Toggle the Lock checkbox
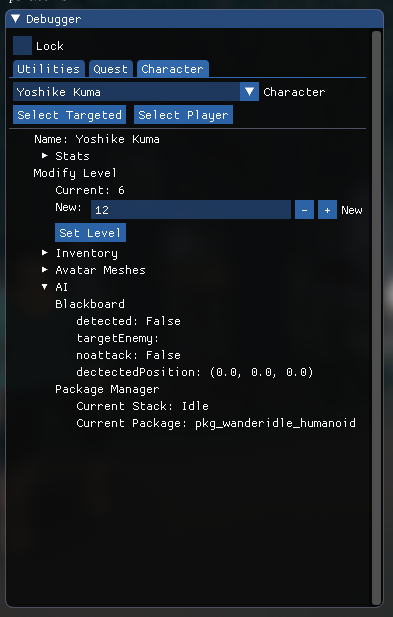Image resolution: width=393 pixels, height=617 pixels. [22, 46]
